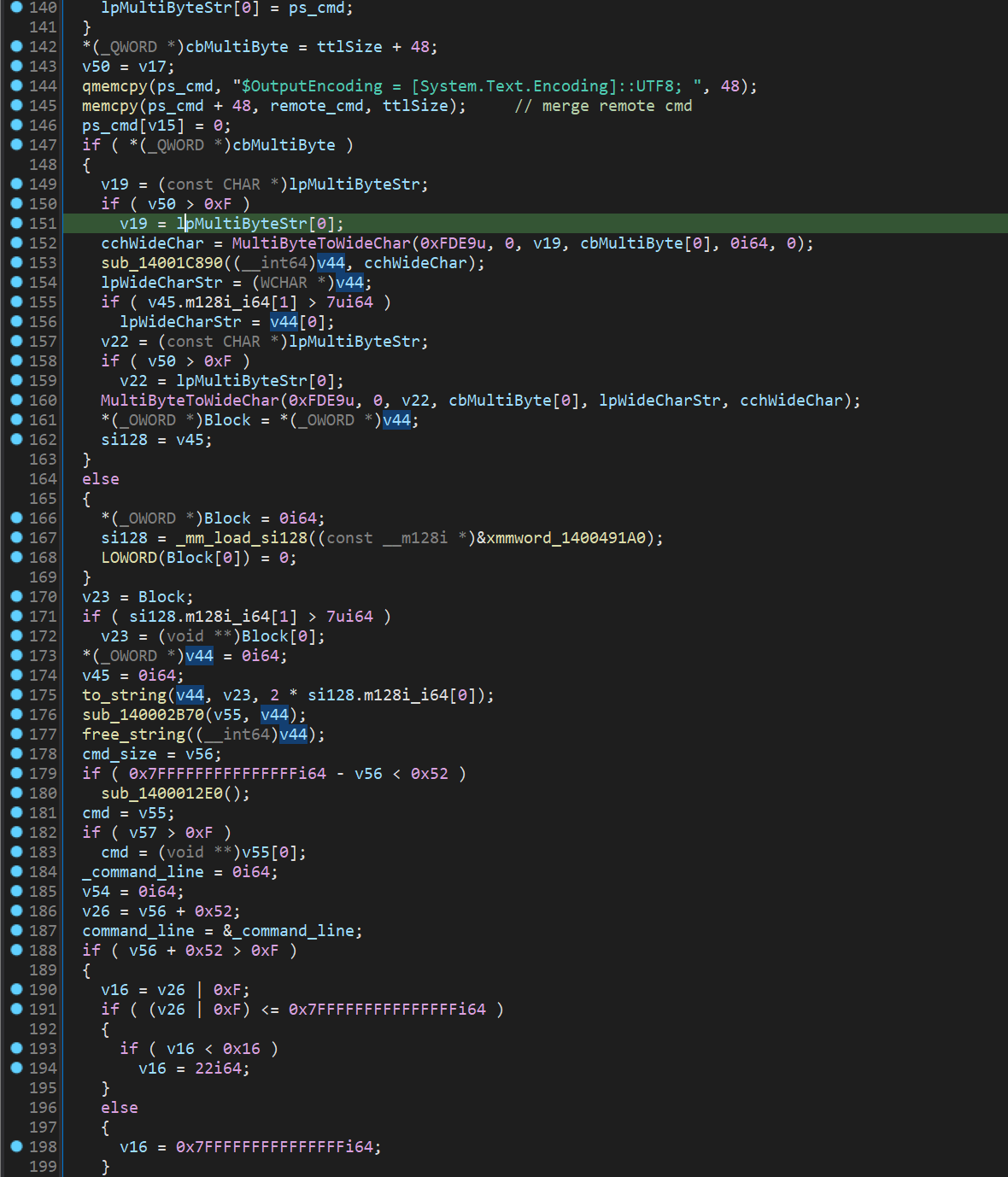Click the blue dot beside line 179
This screenshot has width=1008, height=1177.
16,773
